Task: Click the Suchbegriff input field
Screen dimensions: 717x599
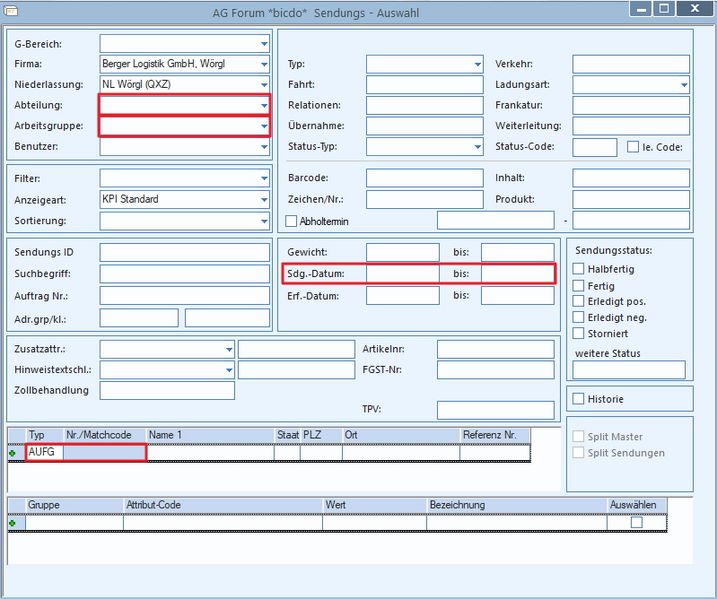Action: coord(185,273)
